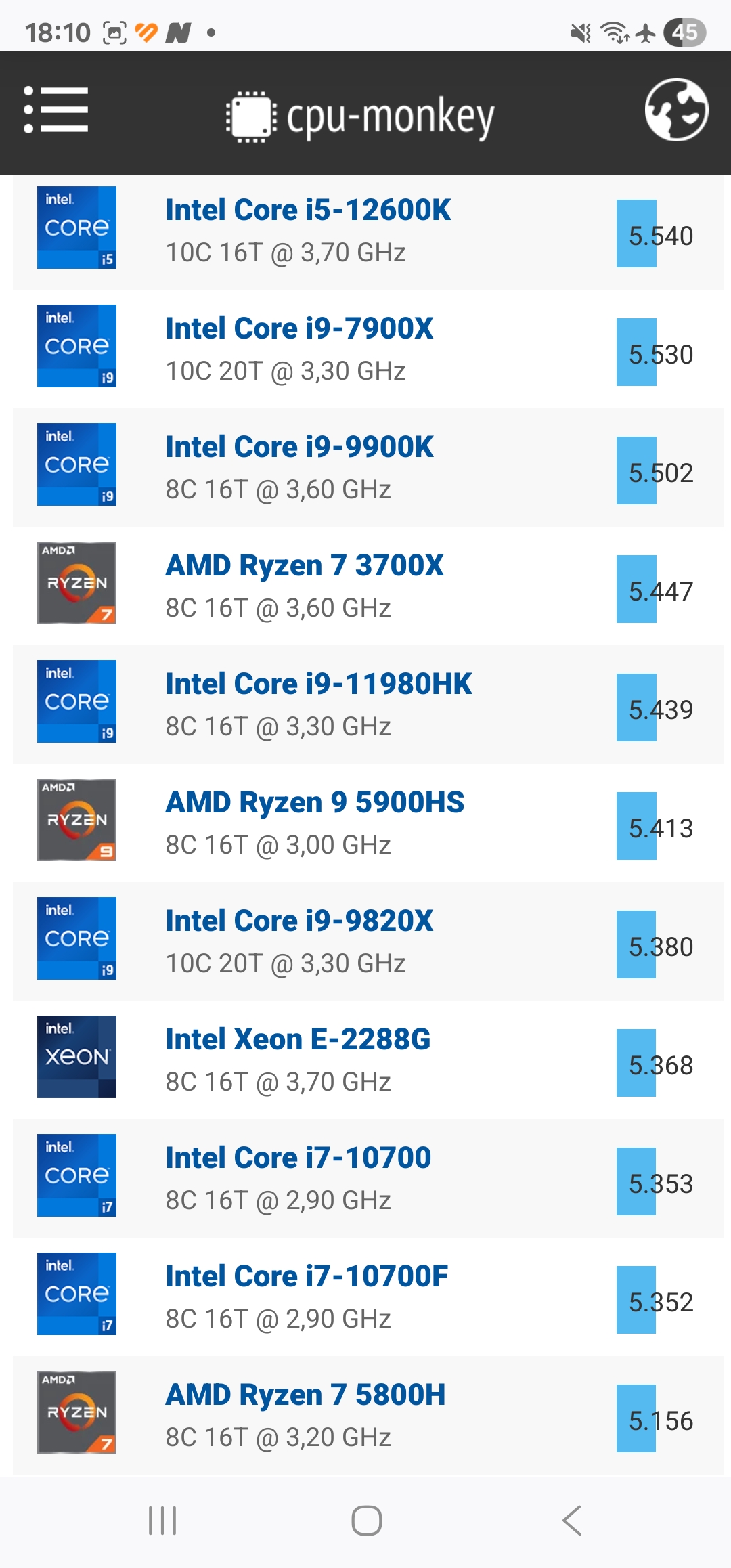Open Intel Core i9-11980HK link
The height and width of the screenshot is (1568, 731).
(x=319, y=684)
